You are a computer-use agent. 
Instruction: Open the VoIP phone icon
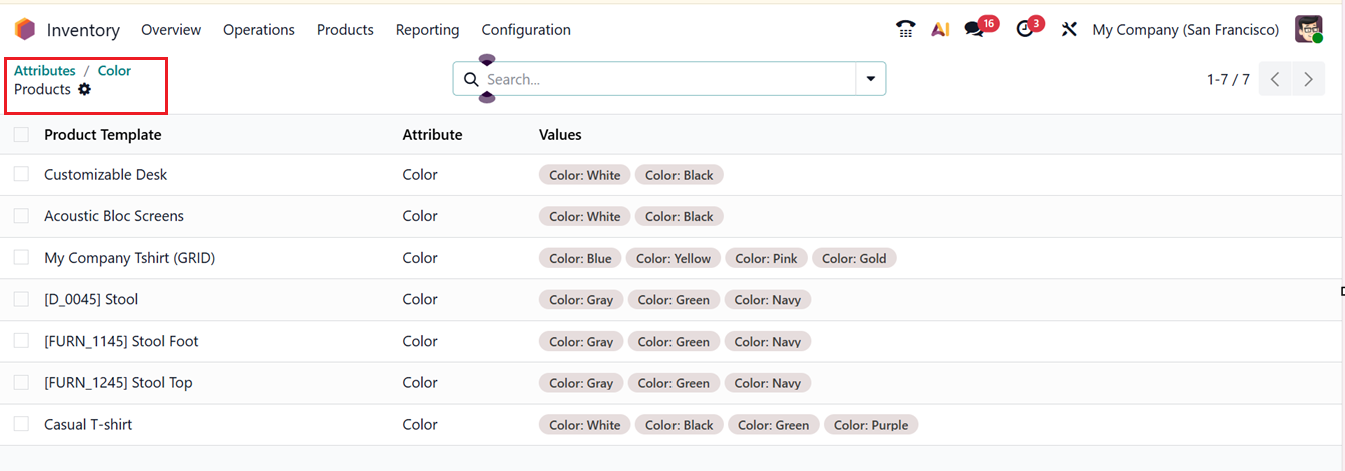click(x=906, y=30)
